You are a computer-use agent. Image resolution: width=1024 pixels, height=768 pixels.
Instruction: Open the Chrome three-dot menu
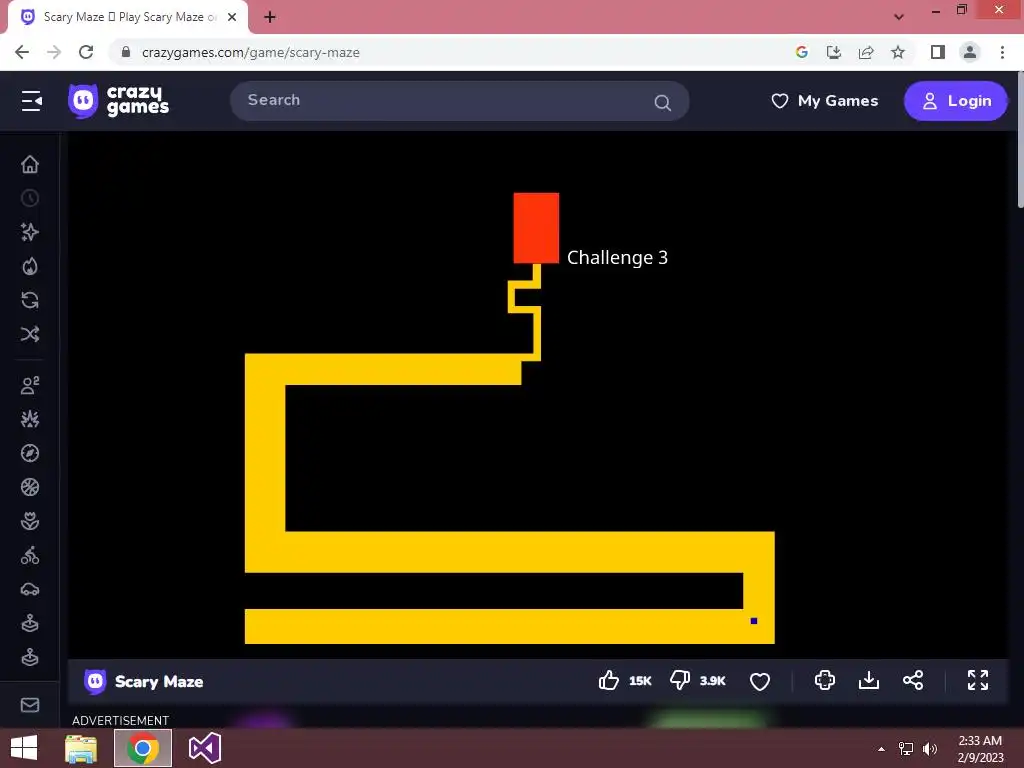pyautogui.click(x=1002, y=52)
